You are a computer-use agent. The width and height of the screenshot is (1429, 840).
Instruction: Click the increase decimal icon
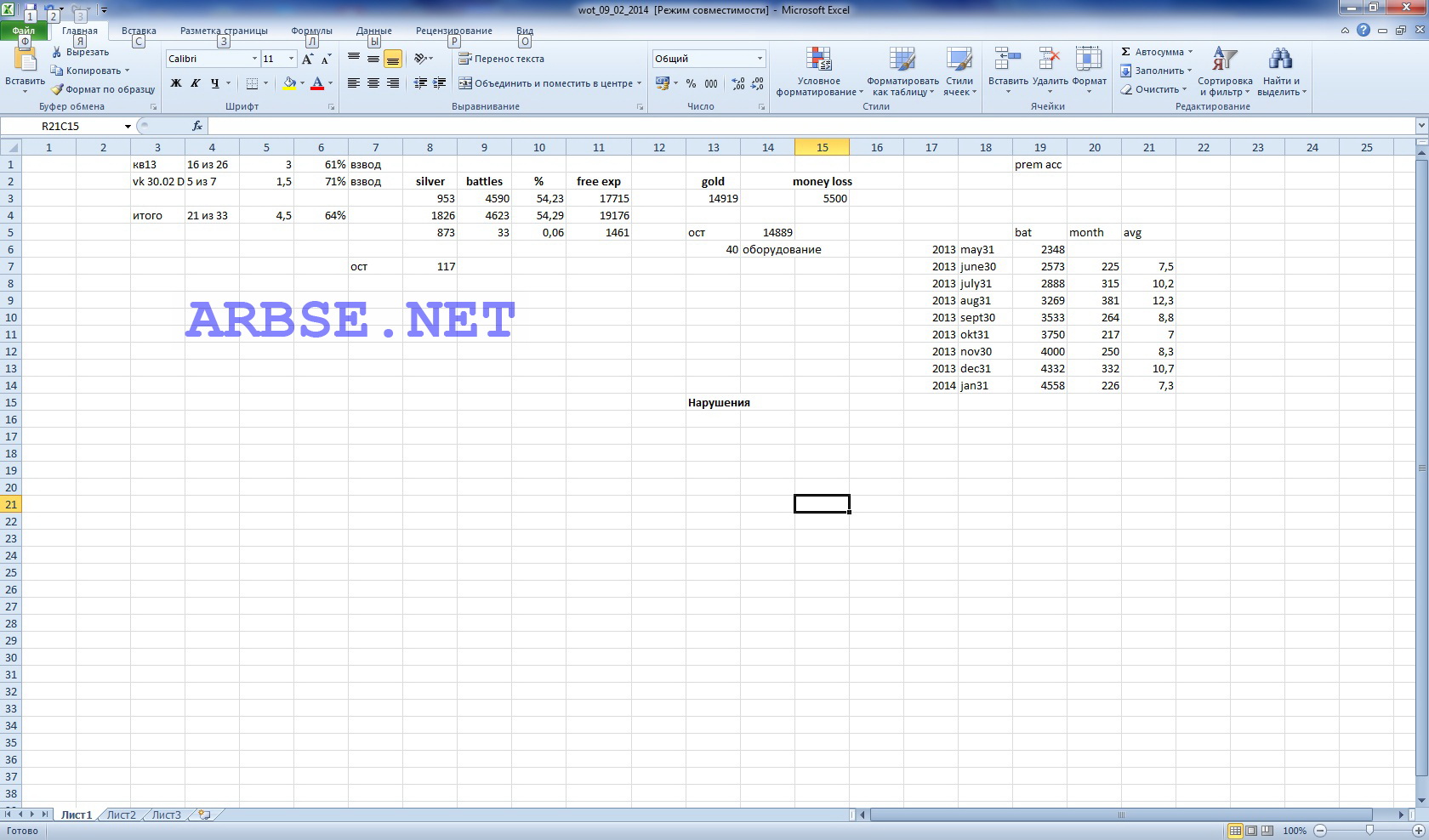(737, 83)
